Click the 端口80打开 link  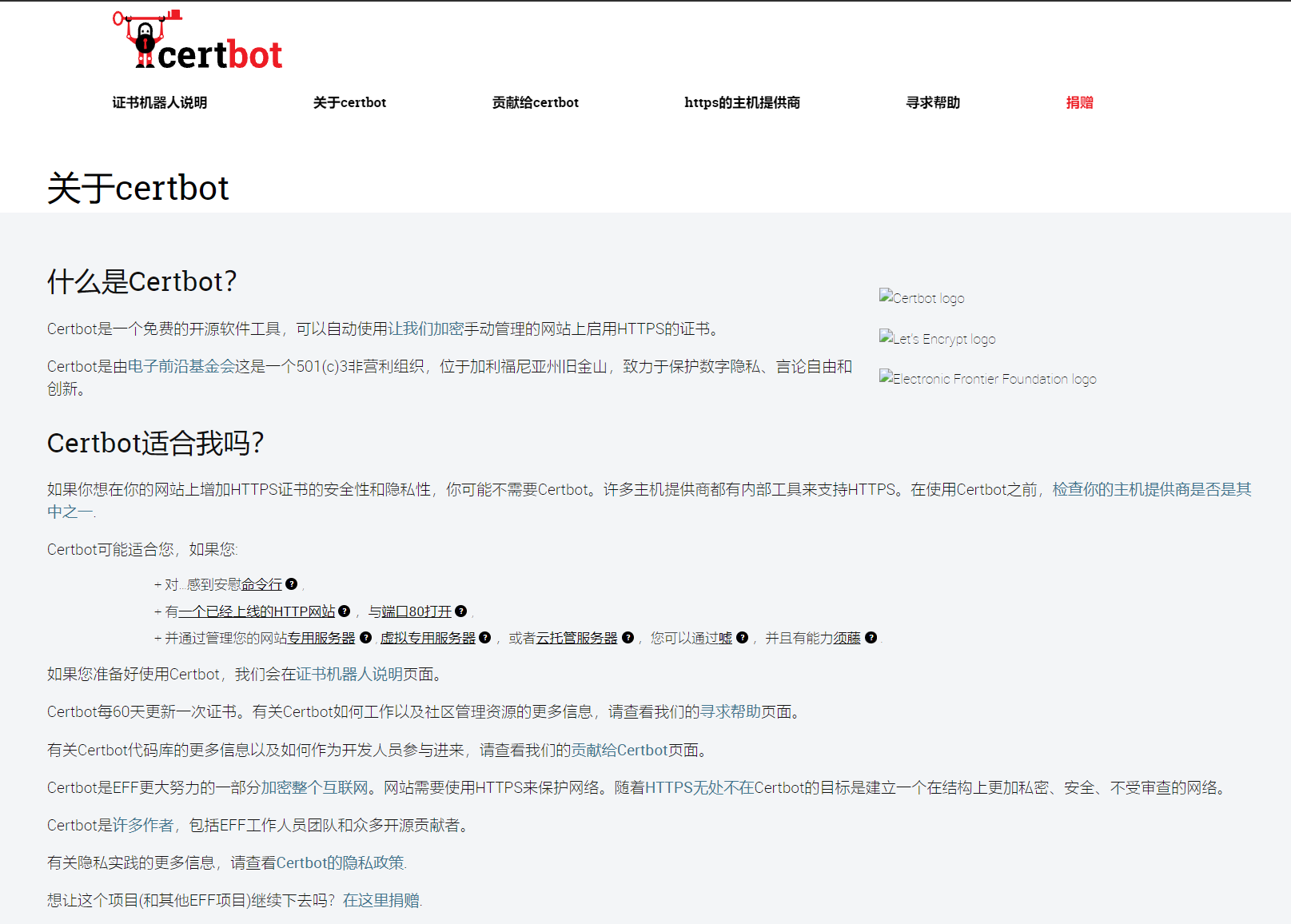tap(416, 612)
